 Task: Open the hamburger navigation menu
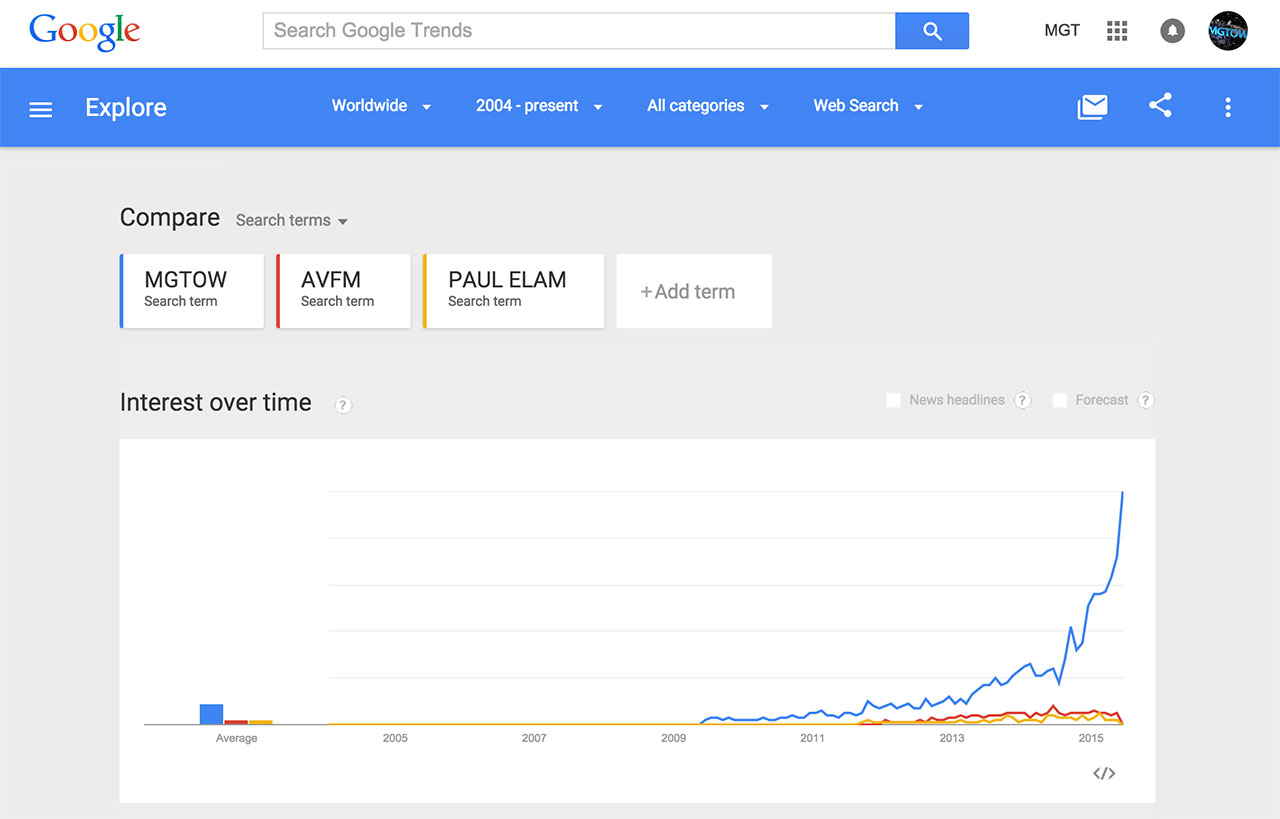[x=41, y=109]
